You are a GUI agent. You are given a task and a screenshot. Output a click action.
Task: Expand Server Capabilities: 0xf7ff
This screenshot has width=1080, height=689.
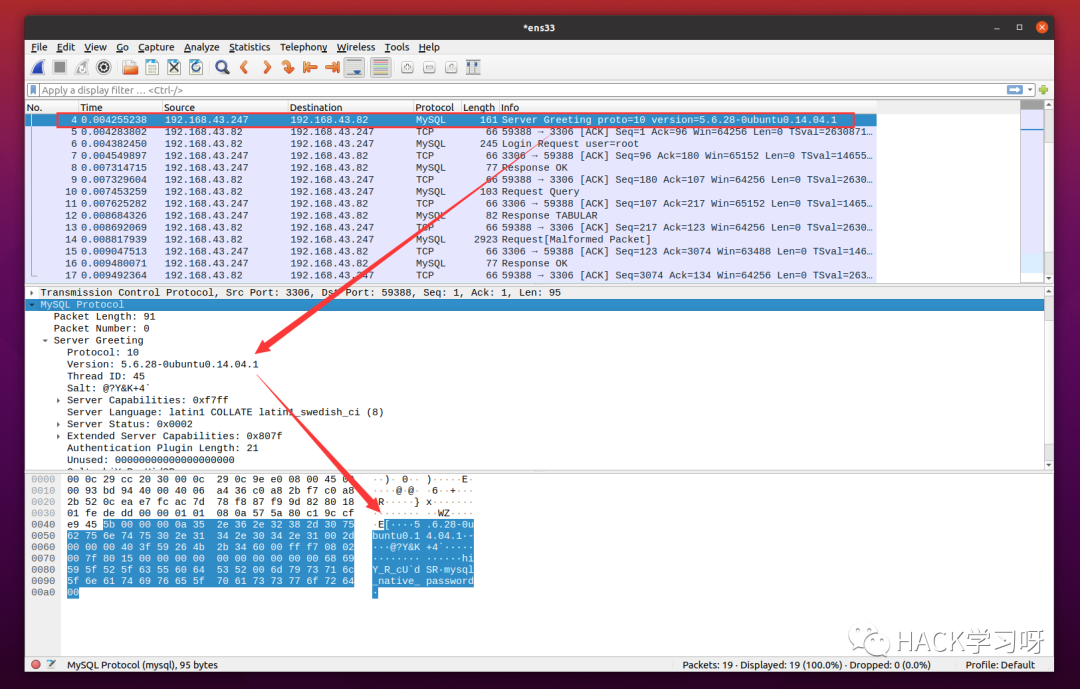59,400
